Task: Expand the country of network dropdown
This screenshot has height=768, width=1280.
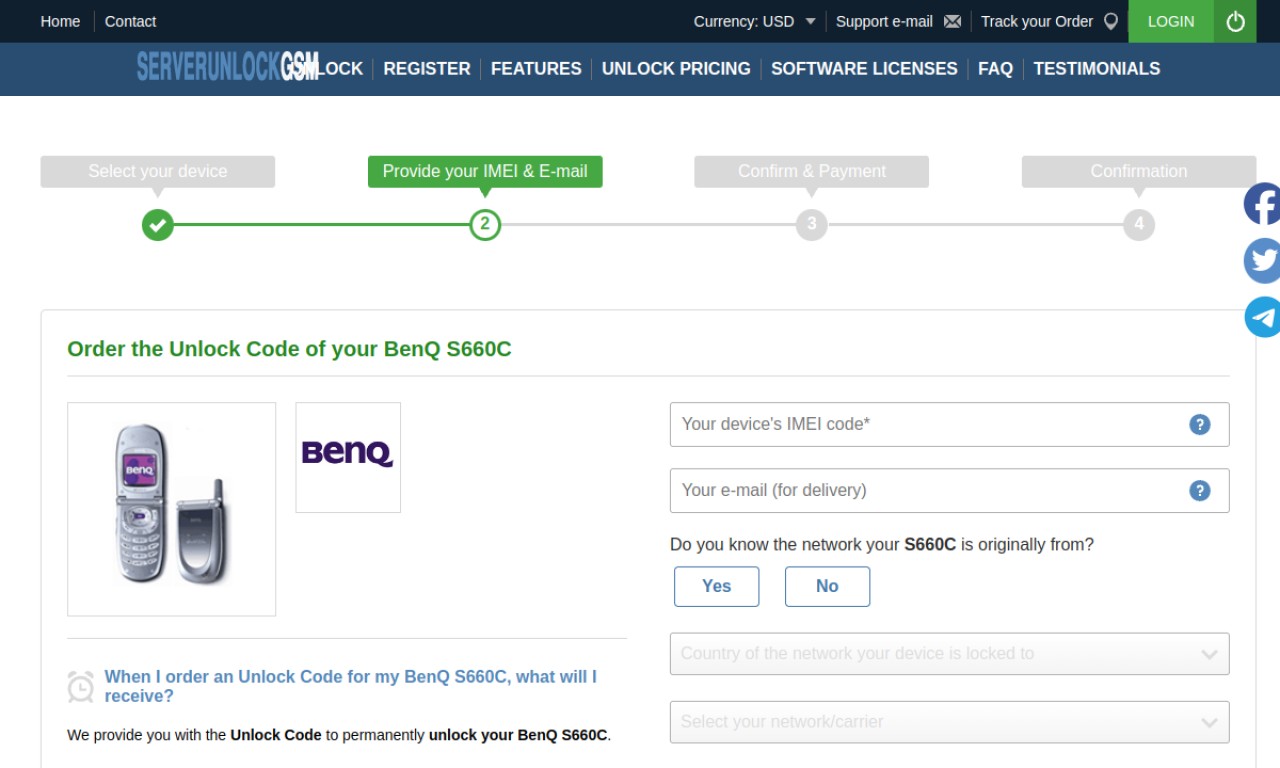Action: pos(949,654)
